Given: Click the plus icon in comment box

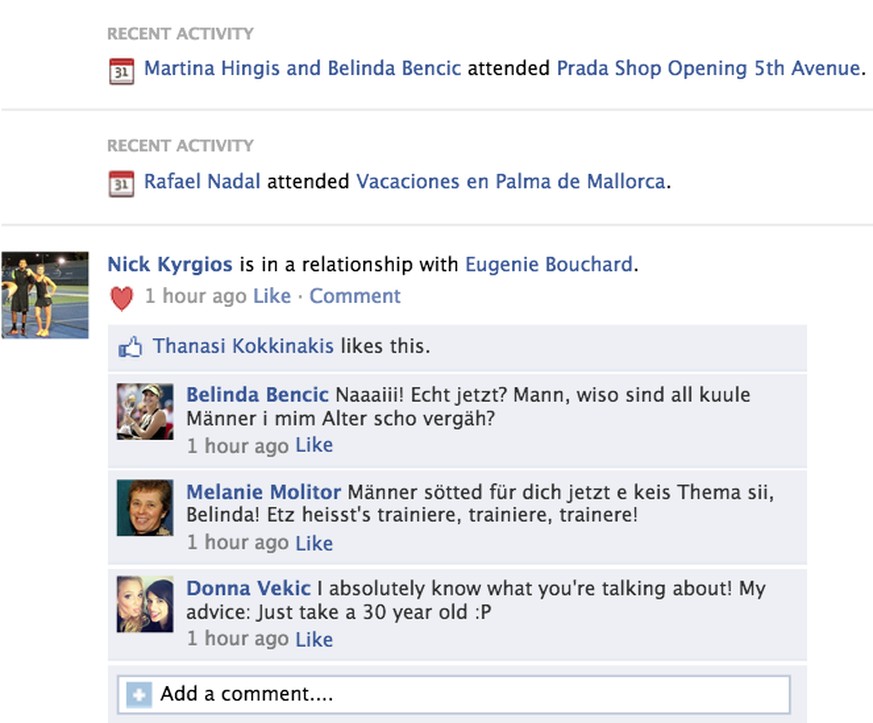Looking at the screenshot, I should pos(139,694).
